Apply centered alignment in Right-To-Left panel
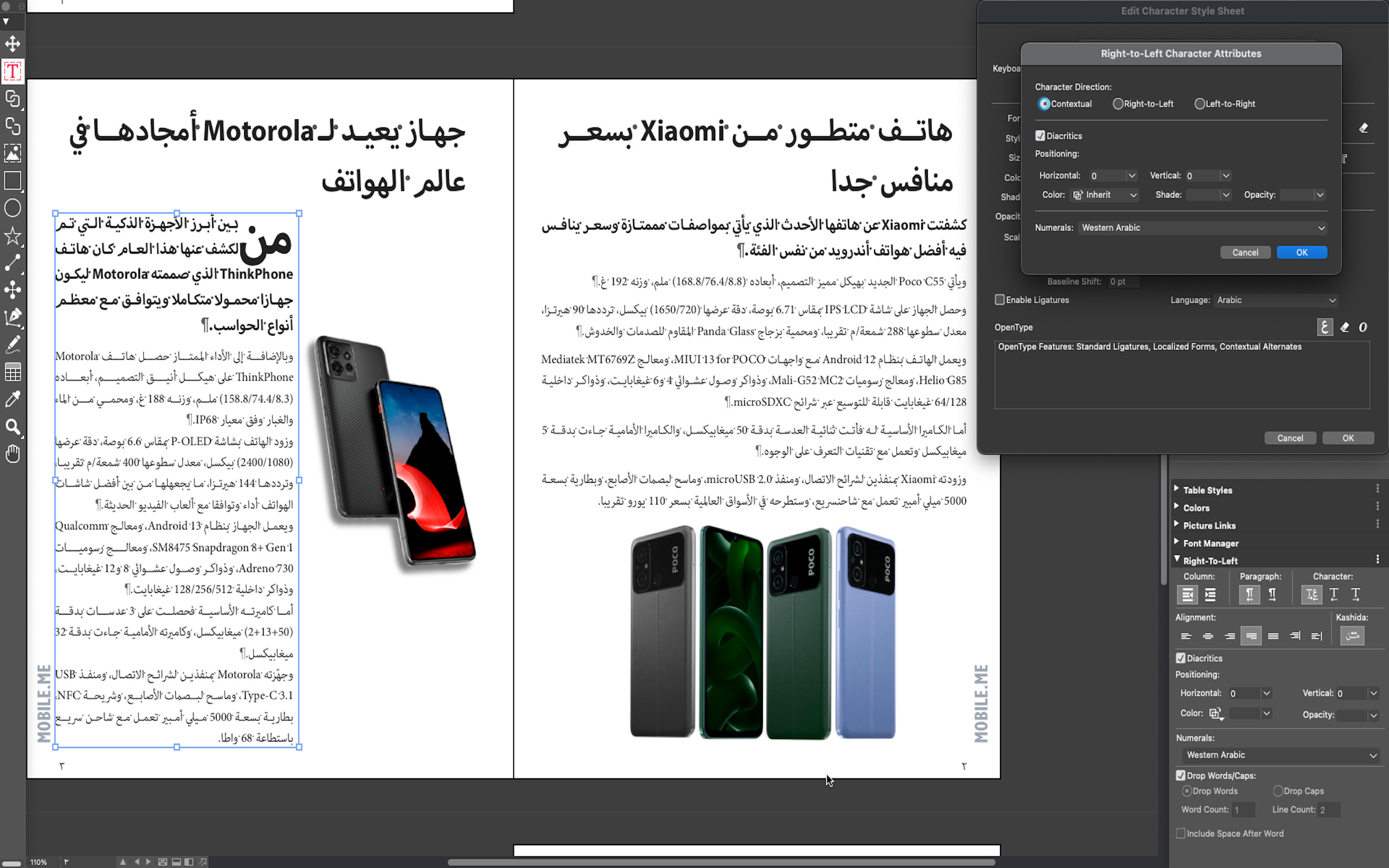1389x868 pixels. (1208, 636)
